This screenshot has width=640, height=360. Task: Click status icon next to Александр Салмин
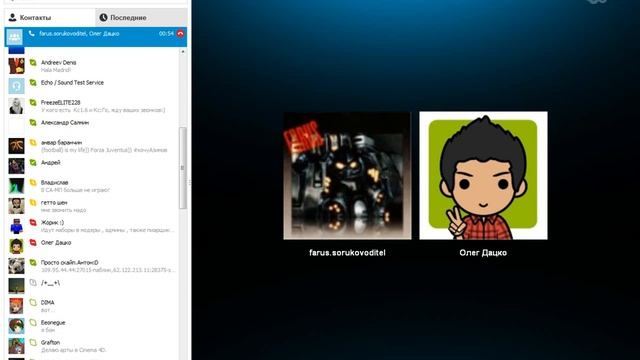(x=33, y=122)
